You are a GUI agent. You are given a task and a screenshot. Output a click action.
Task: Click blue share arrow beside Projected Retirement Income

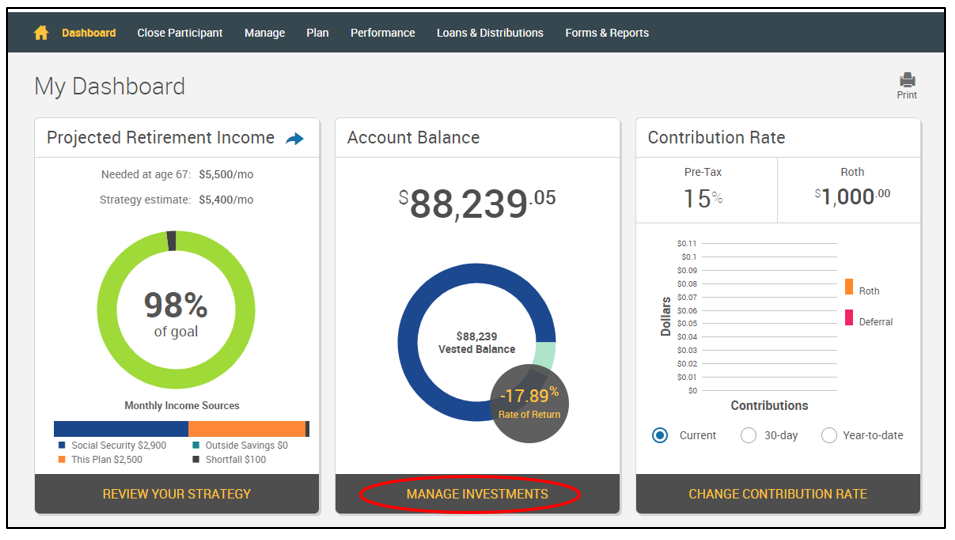294,139
